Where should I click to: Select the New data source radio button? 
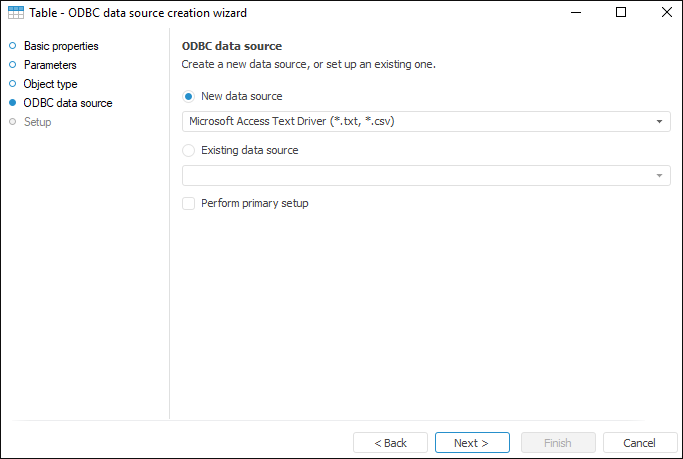(189, 97)
